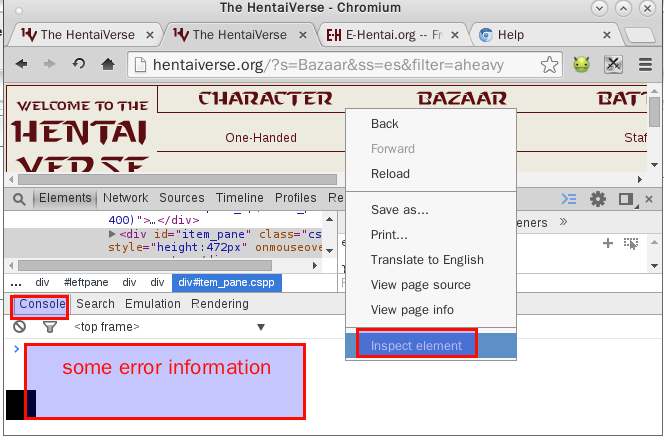Click the browser forward arrow

click(50, 64)
